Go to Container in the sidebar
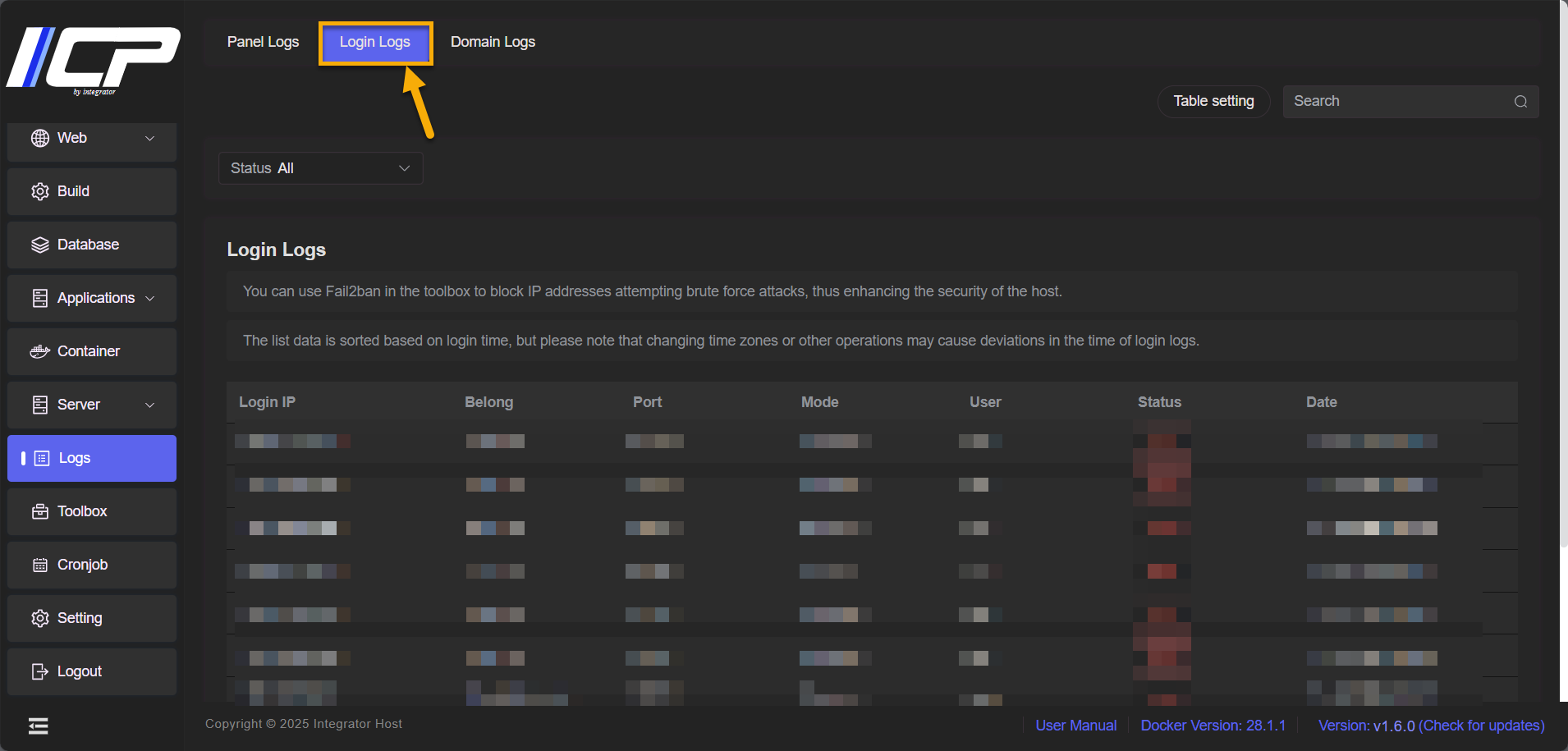The image size is (1568, 751). pyautogui.click(x=92, y=351)
